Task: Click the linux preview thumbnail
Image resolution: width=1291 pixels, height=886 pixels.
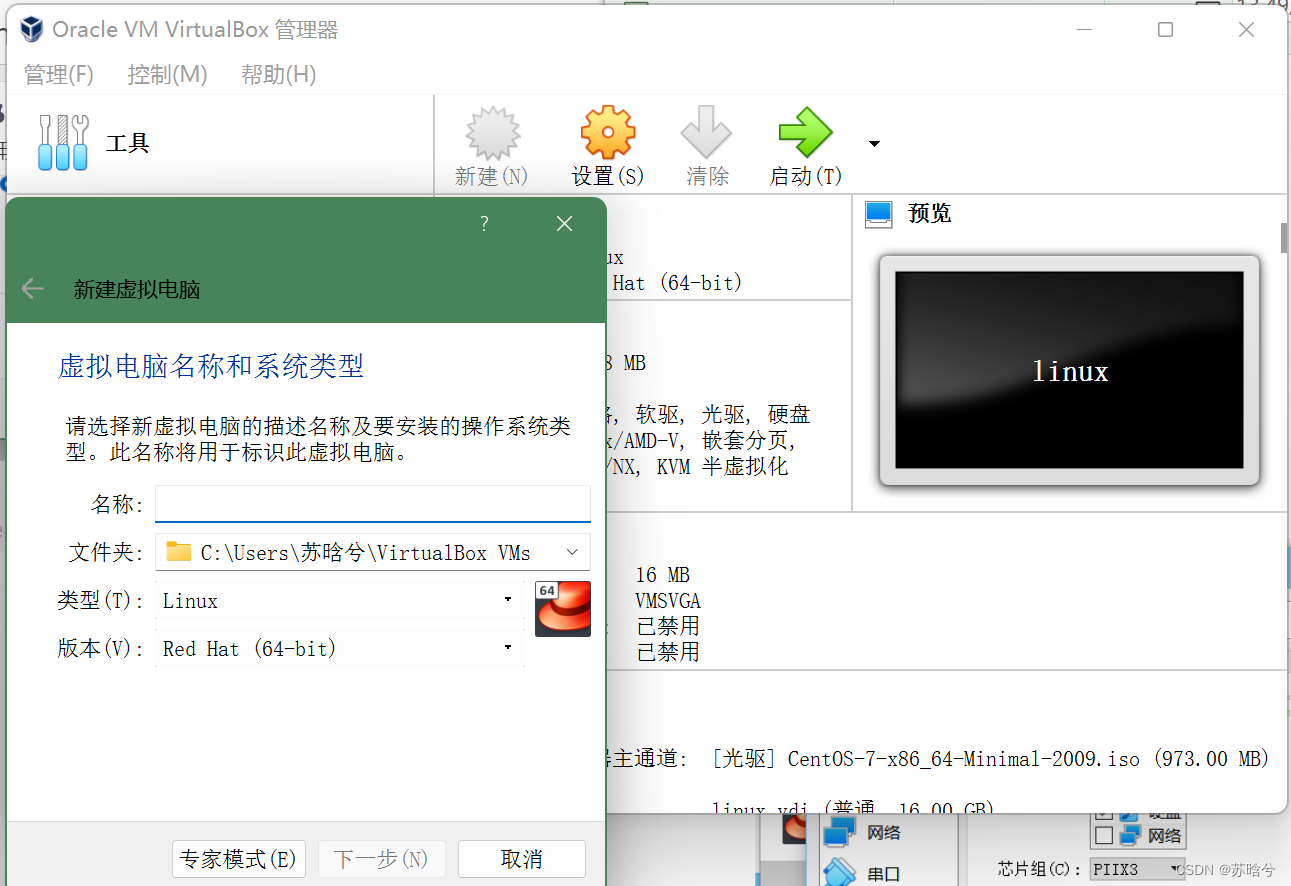Action: coord(1069,371)
